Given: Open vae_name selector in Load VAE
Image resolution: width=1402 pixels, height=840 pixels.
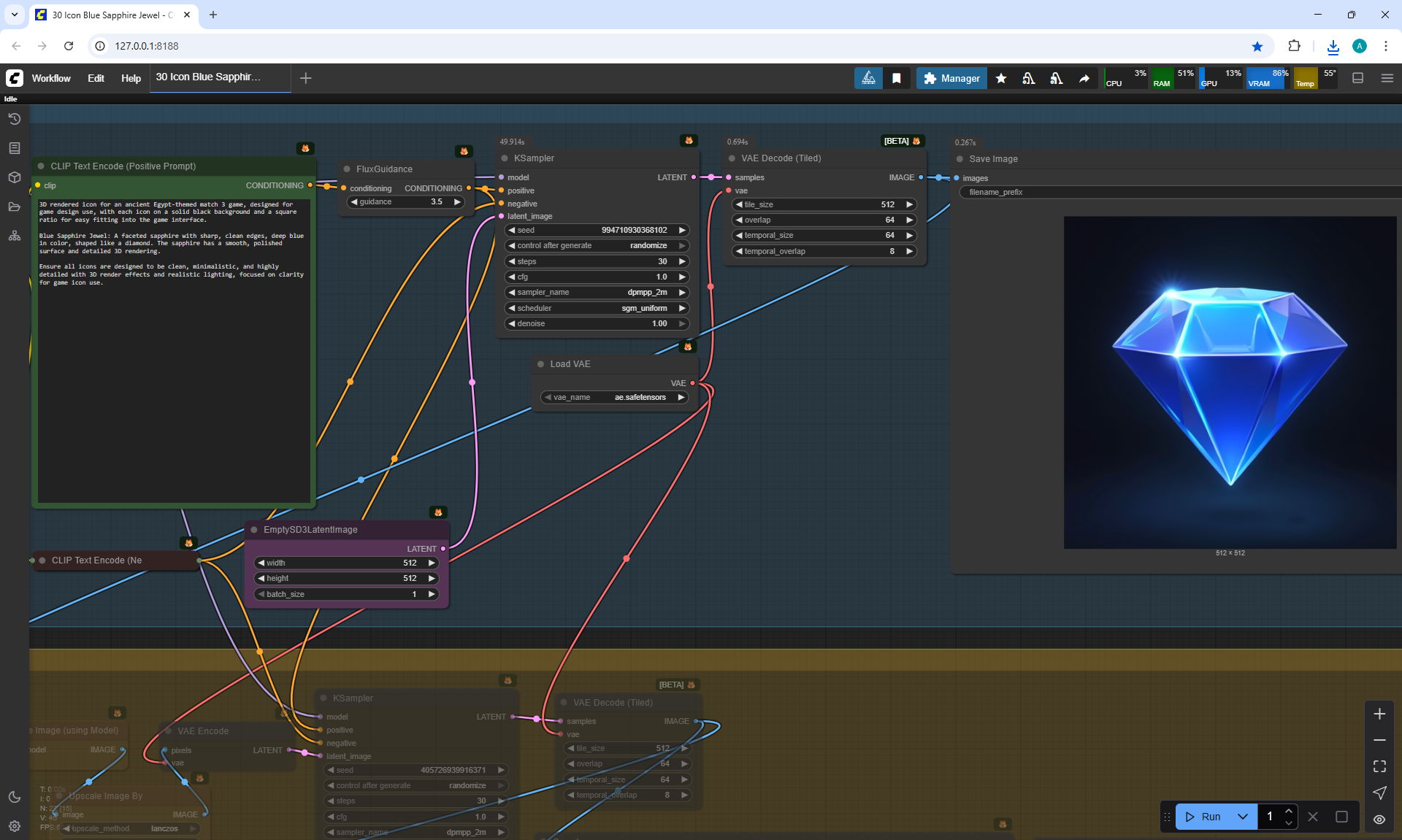Looking at the screenshot, I should coord(615,397).
